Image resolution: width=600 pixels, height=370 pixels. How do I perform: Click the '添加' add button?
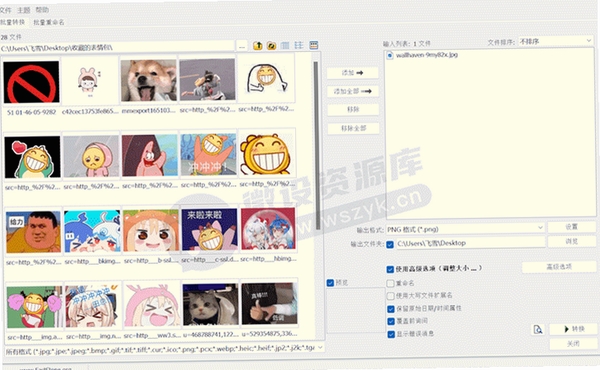point(353,73)
